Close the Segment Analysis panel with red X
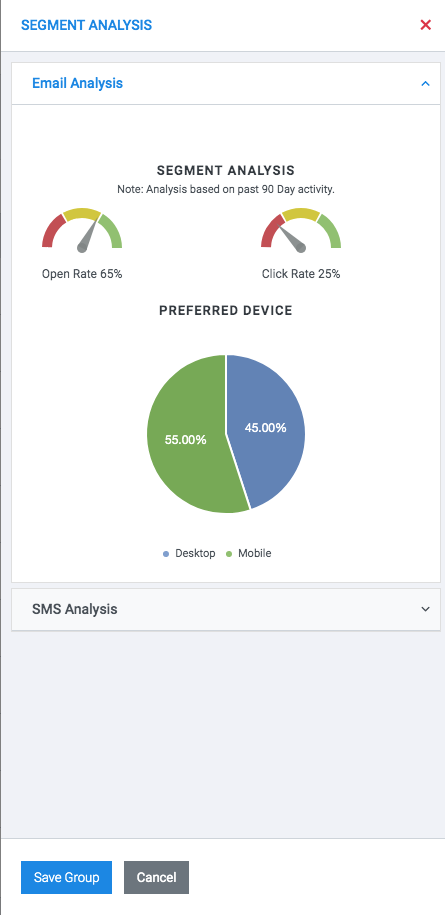This screenshot has width=445, height=915. tap(426, 25)
